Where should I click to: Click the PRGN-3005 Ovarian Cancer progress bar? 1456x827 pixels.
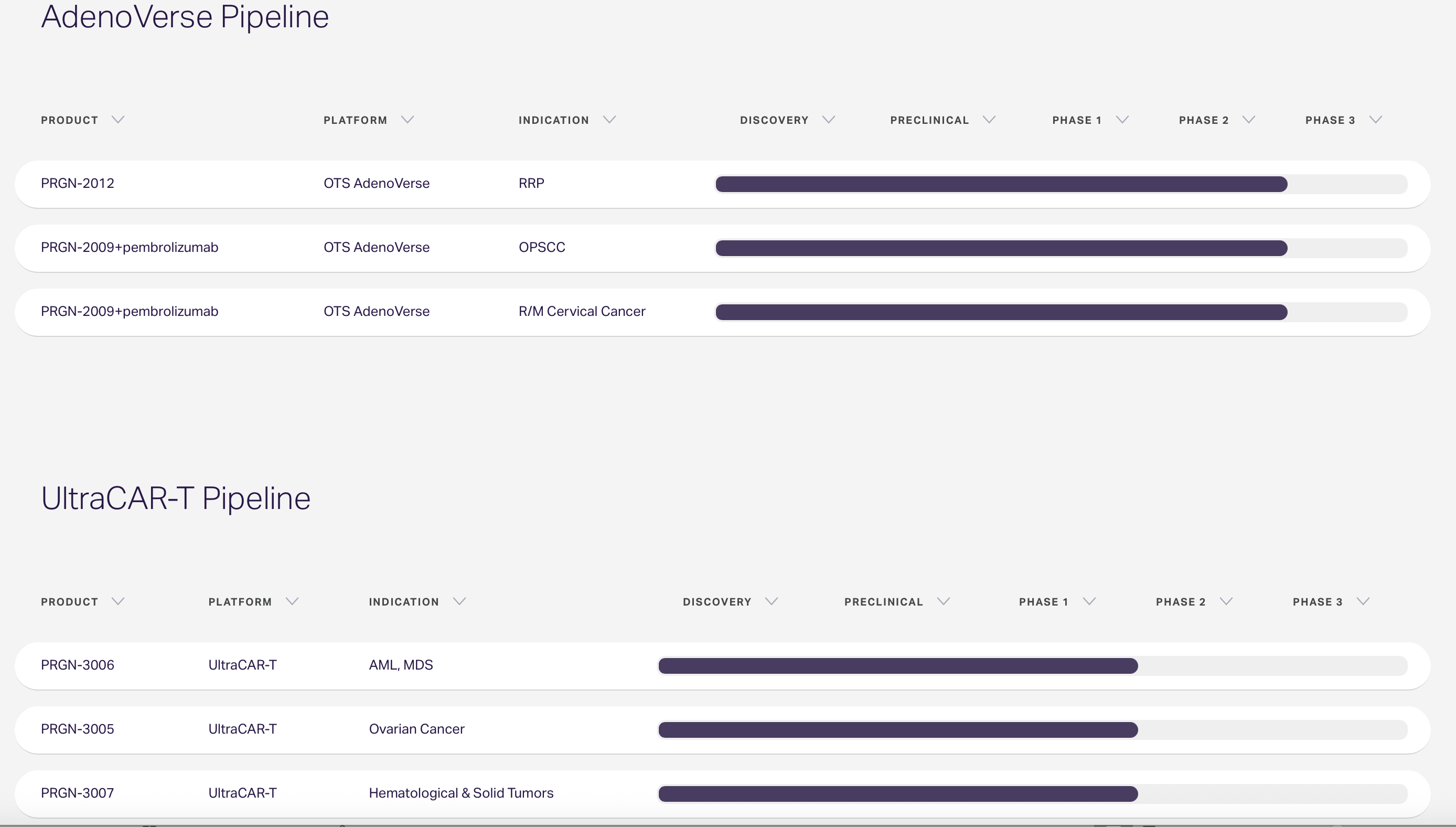897,730
